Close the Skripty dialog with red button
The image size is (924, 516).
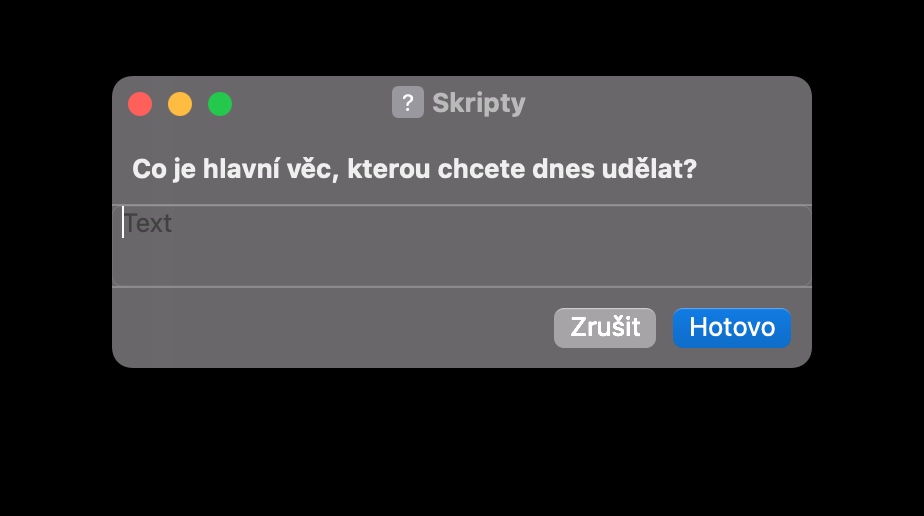tap(140, 104)
